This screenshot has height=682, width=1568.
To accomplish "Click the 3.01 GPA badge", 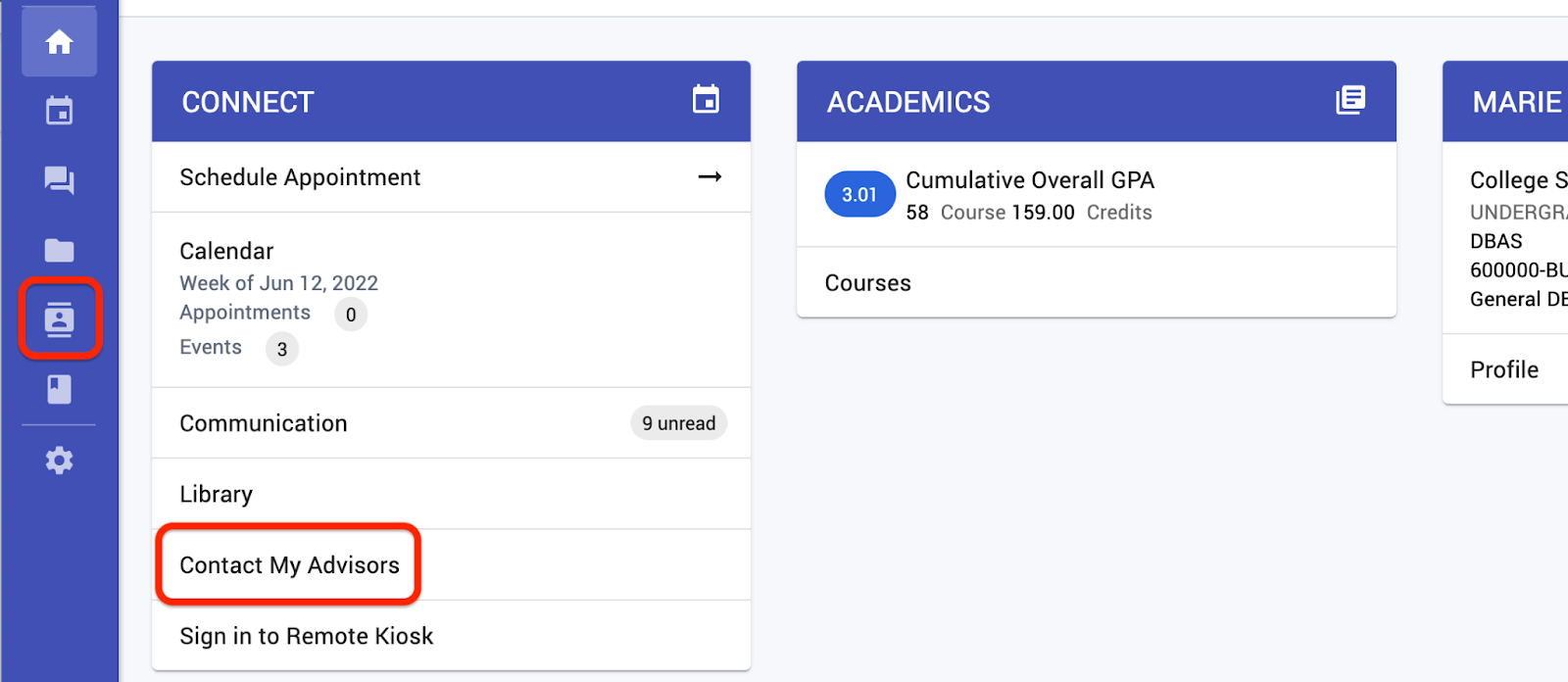I will pos(859,194).
